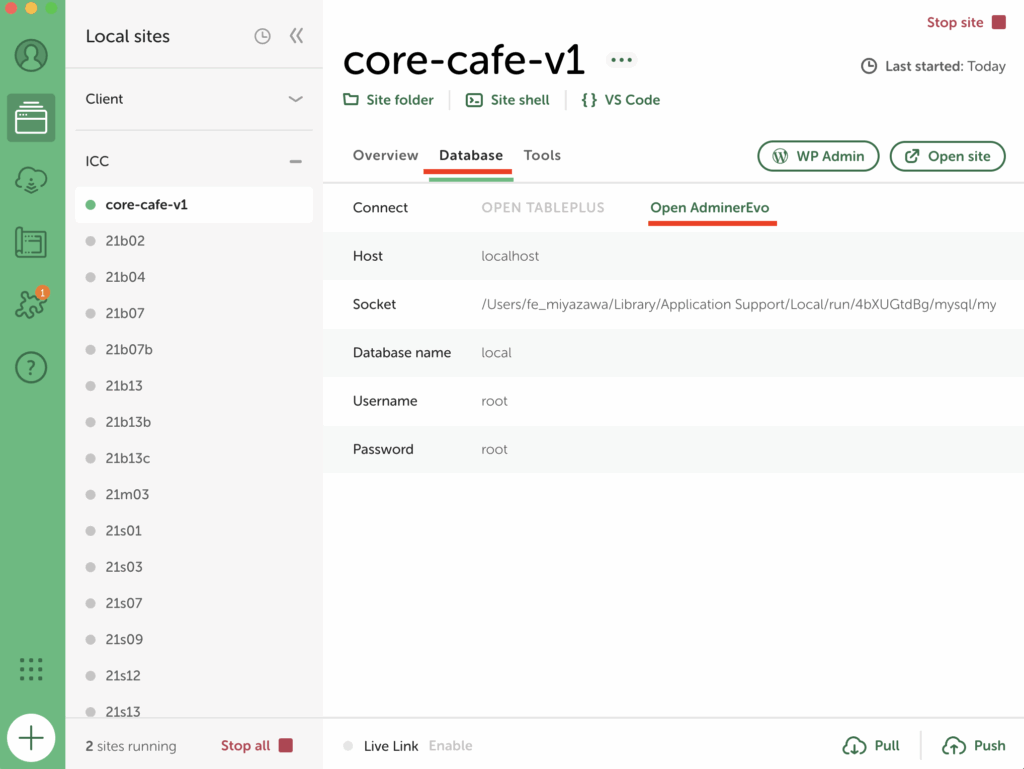Open the three-dot menu beside core-cafe-v1
This screenshot has width=1024, height=769.
622,60
